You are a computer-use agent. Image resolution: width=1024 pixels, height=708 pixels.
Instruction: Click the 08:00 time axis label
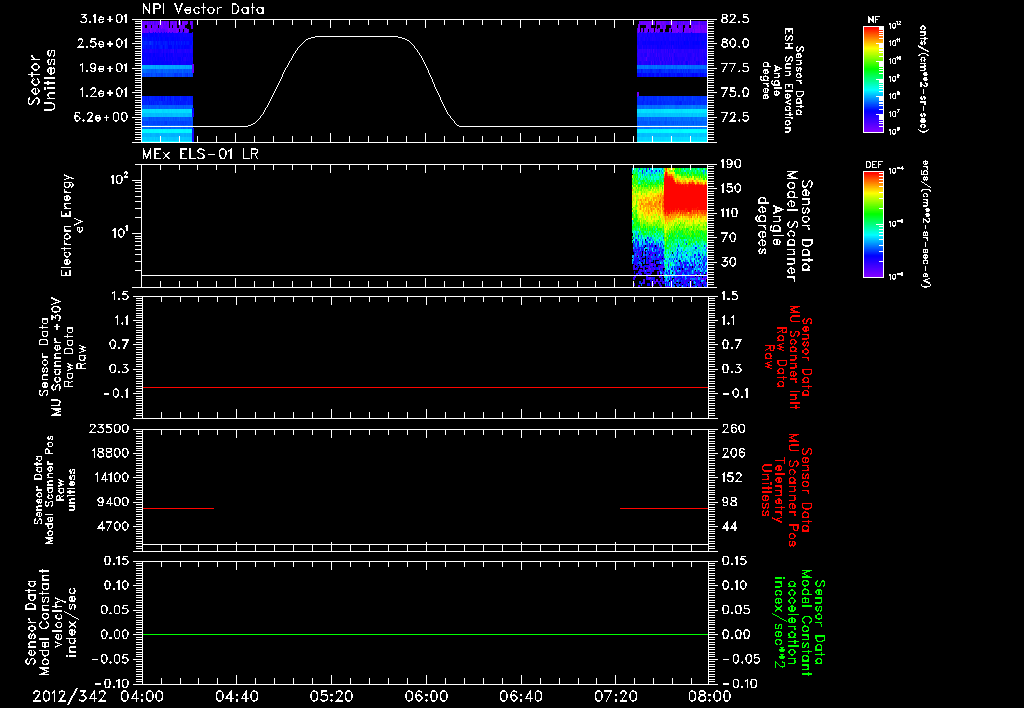point(710,696)
